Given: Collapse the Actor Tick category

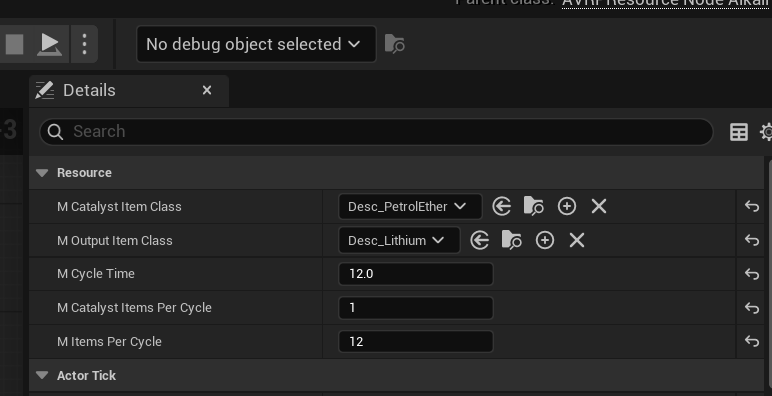Looking at the screenshot, I should tap(42, 375).
